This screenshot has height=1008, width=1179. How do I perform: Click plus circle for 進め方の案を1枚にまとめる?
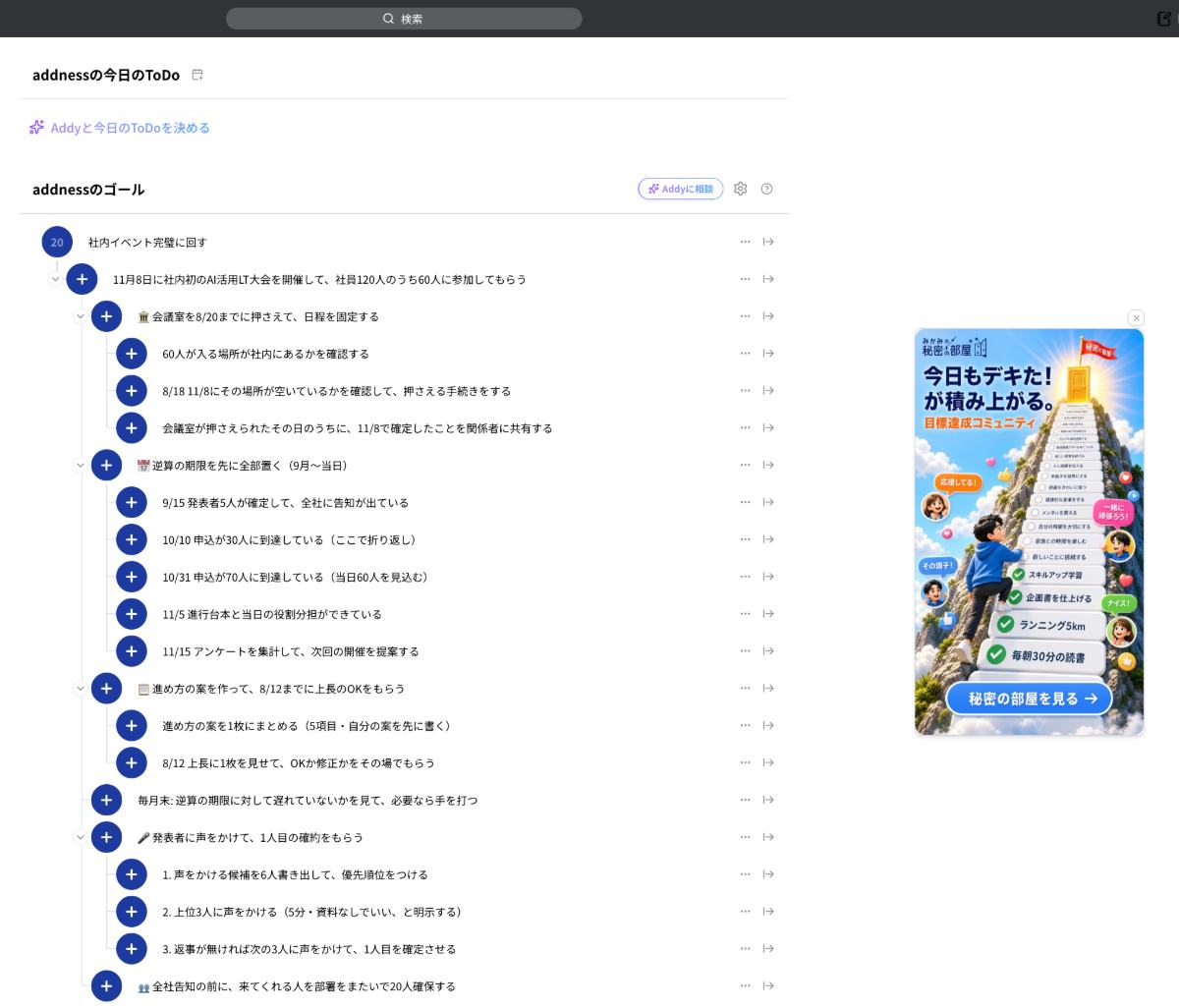click(131, 726)
